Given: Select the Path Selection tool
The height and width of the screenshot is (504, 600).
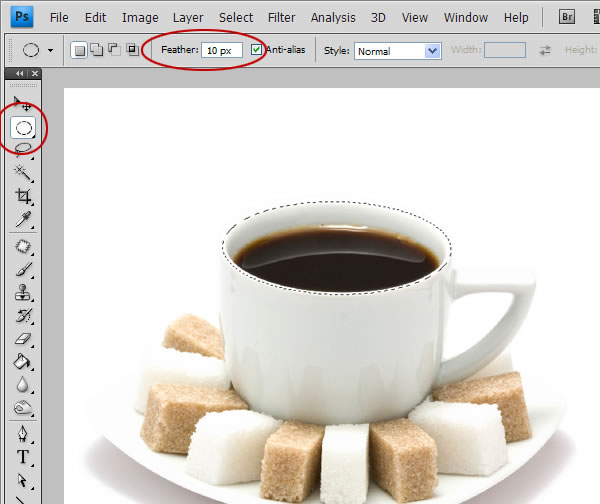Looking at the screenshot, I should (23, 480).
